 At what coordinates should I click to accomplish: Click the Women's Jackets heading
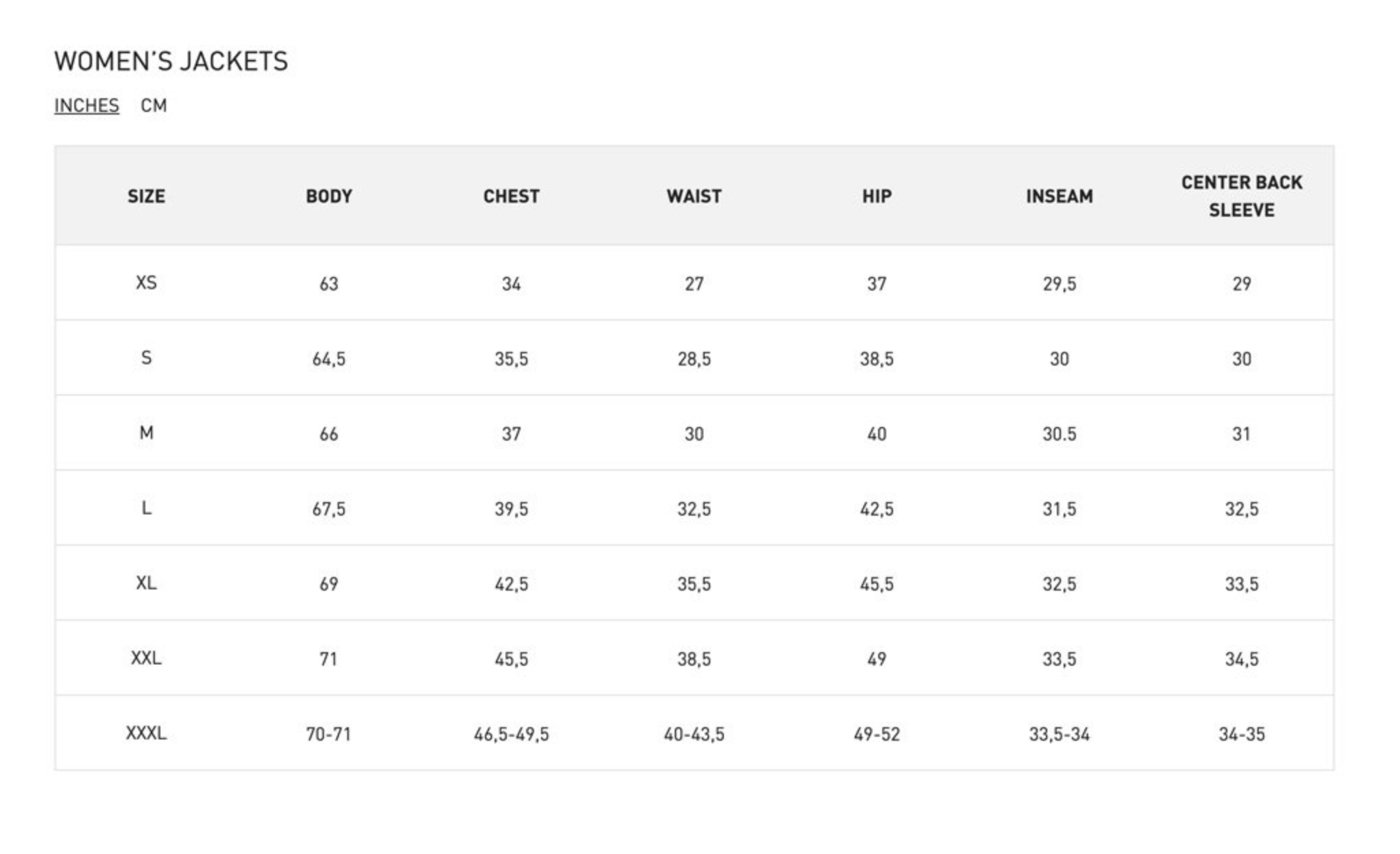[171, 61]
